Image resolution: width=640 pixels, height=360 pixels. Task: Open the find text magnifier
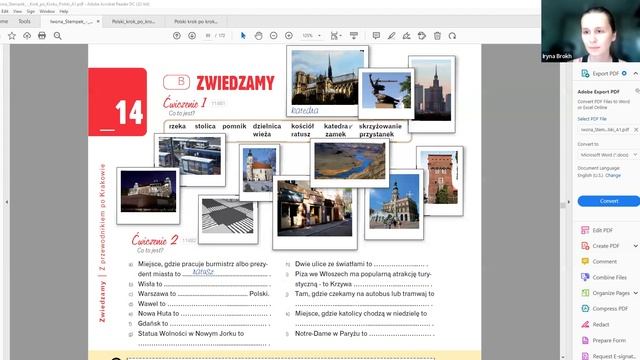[58, 36]
